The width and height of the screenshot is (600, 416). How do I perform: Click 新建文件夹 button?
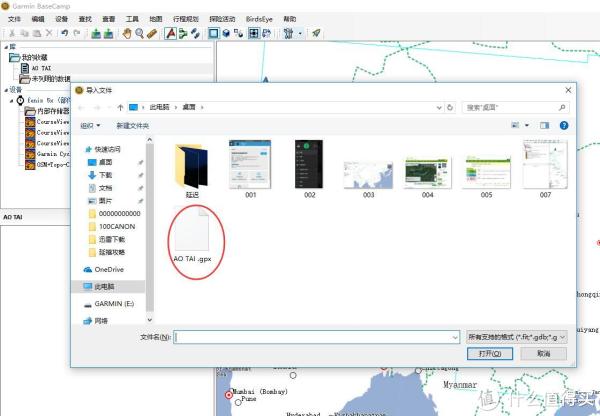tap(132, 126)
